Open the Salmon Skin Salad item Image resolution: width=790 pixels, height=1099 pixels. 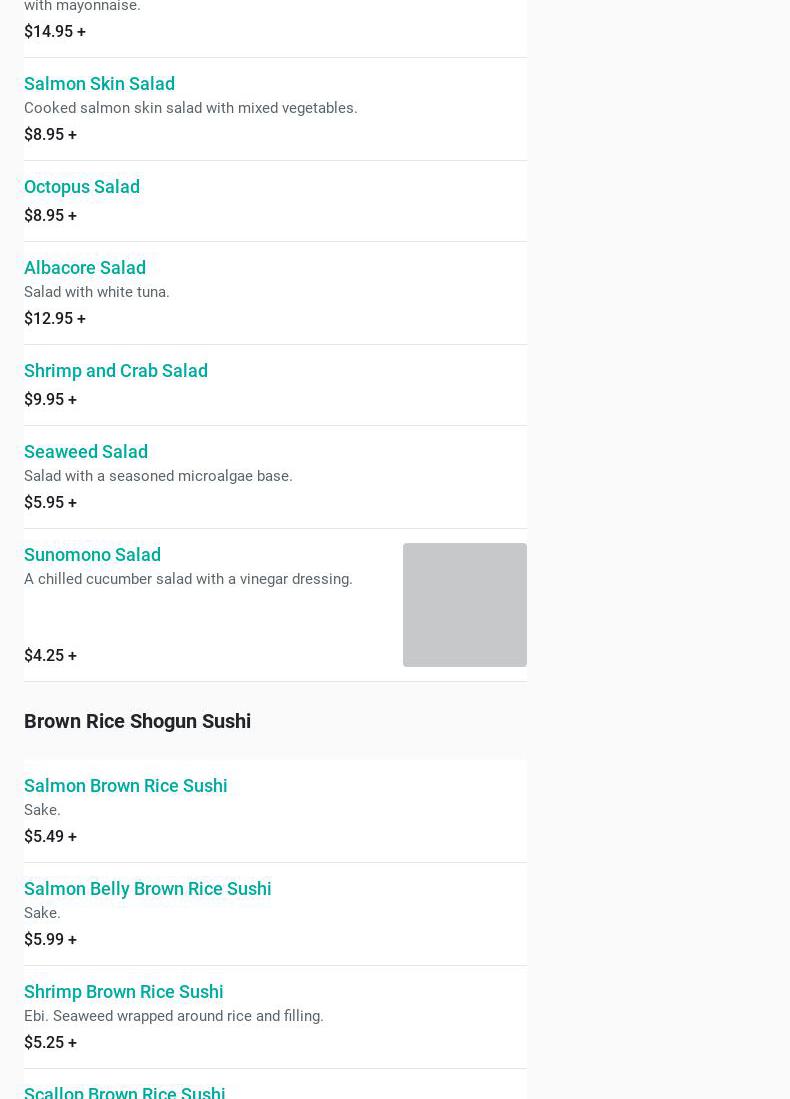tap(100, 83)
